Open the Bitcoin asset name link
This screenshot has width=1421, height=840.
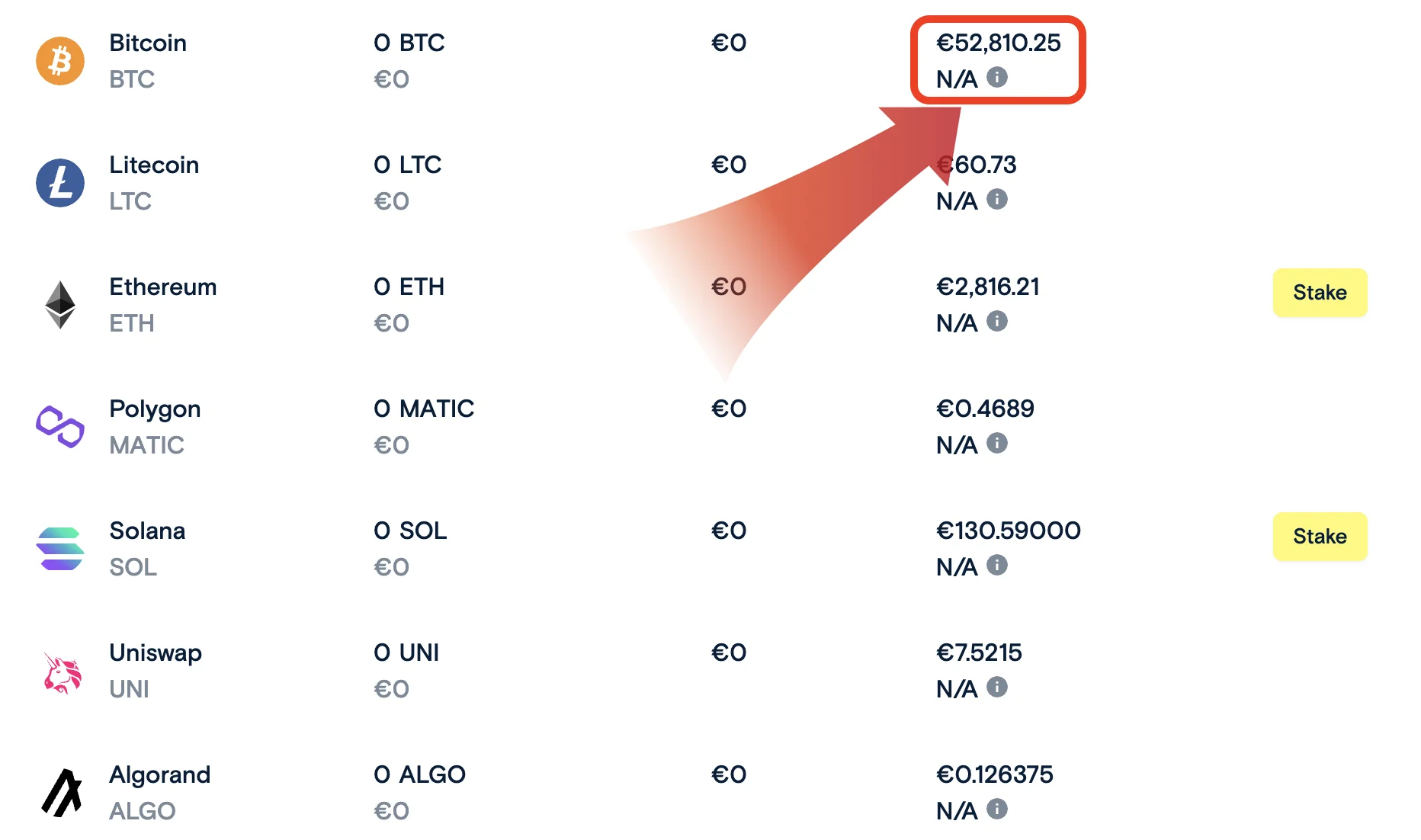click(148, 43)
